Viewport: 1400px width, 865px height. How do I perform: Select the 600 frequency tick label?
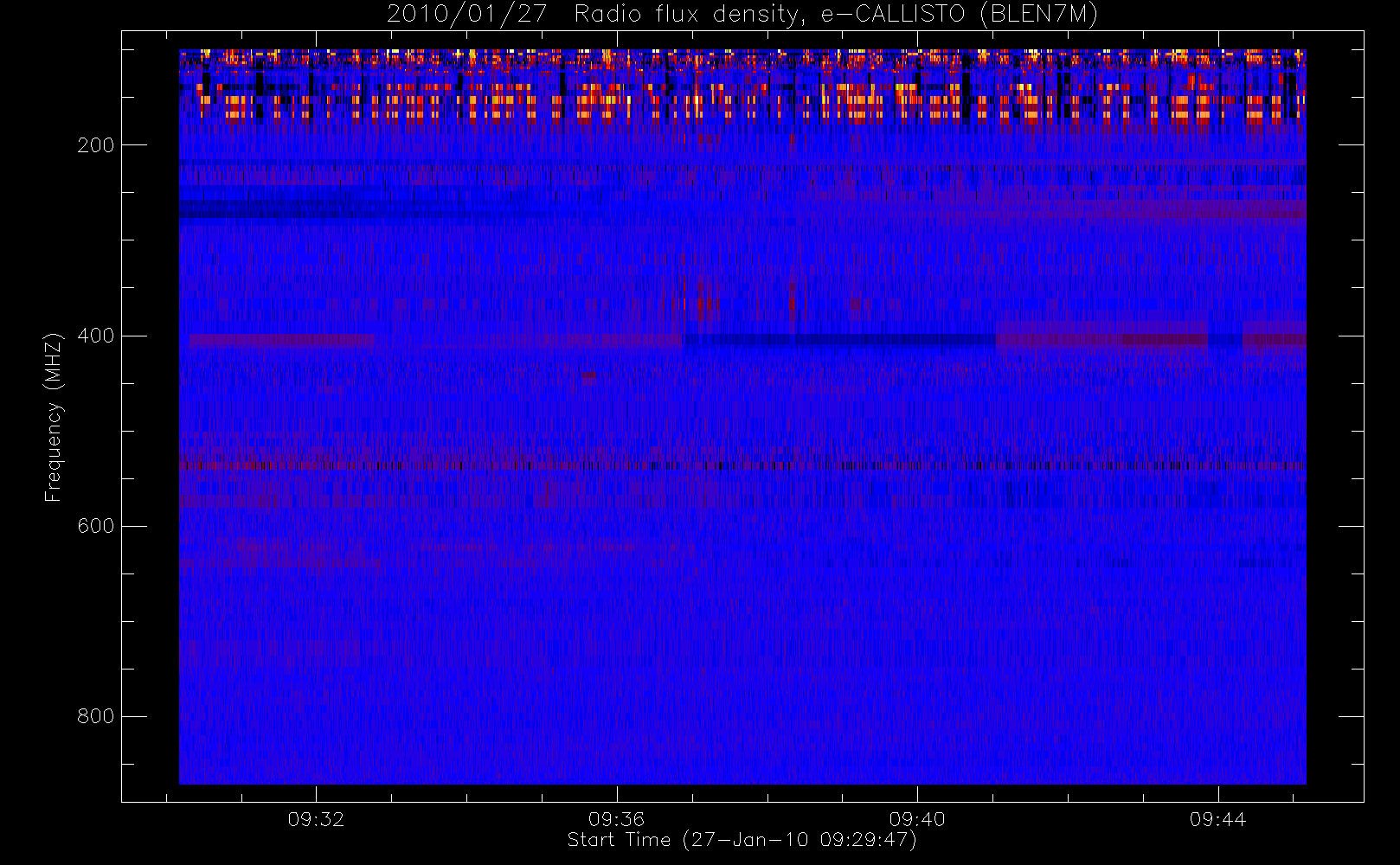pyautogui.click(x=96, y=526)
